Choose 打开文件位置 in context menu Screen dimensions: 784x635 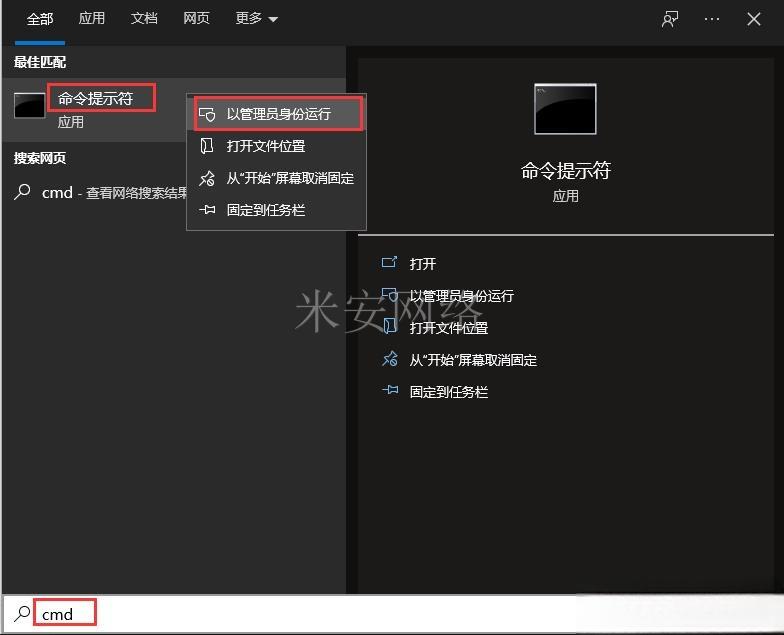[x=276, y=146]
